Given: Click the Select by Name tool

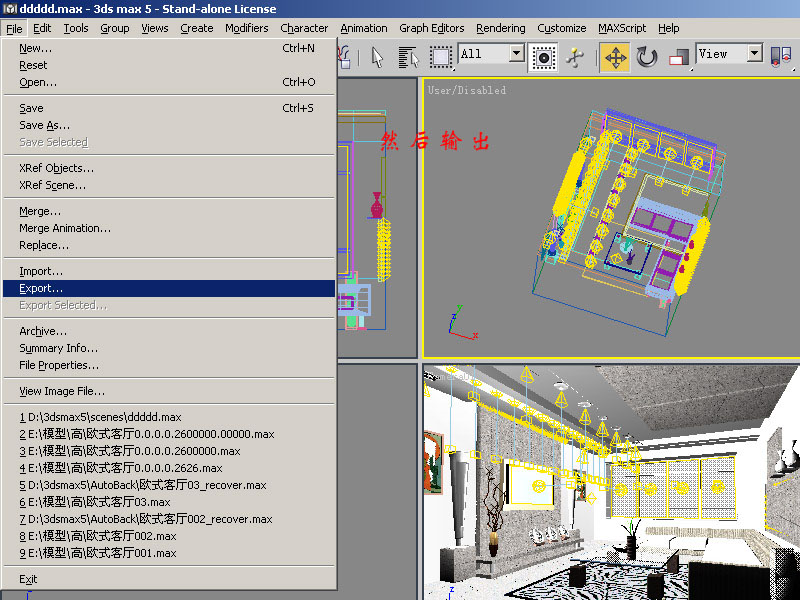Looking at the screenshot, I should (408, 57).
